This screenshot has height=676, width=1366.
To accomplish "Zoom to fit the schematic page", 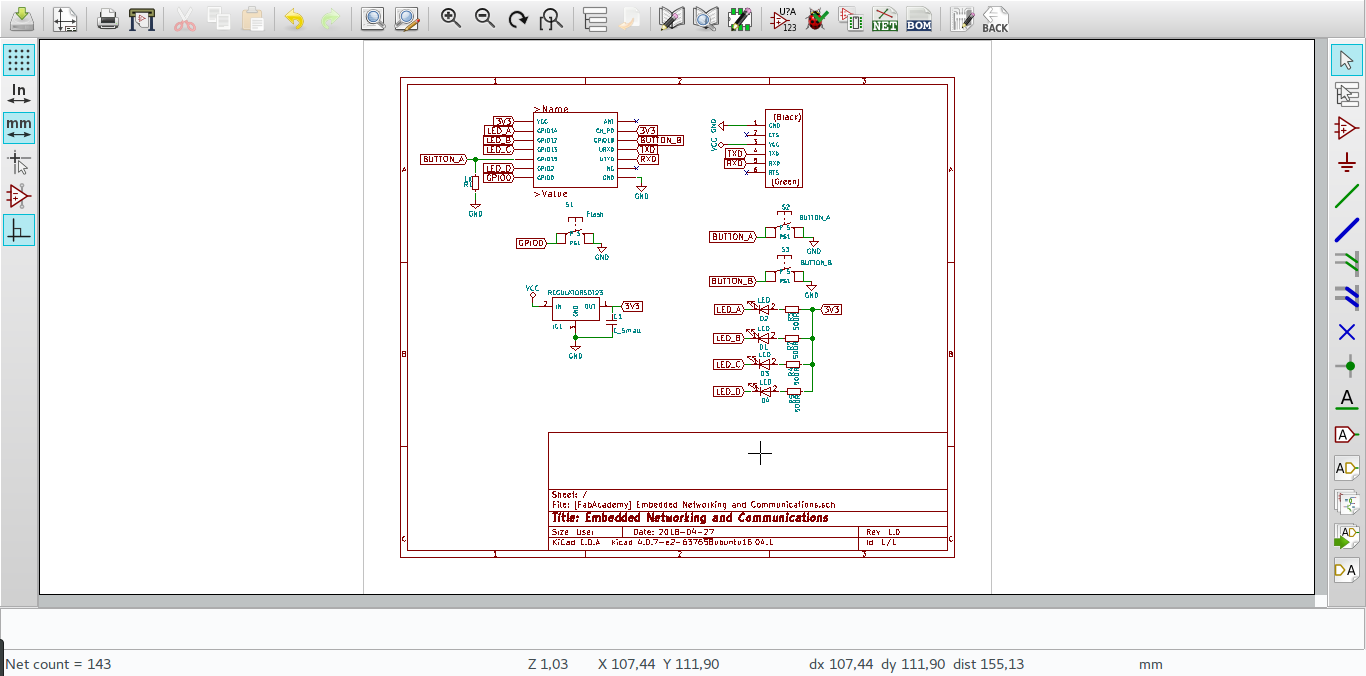I will (x=551, y=18).
